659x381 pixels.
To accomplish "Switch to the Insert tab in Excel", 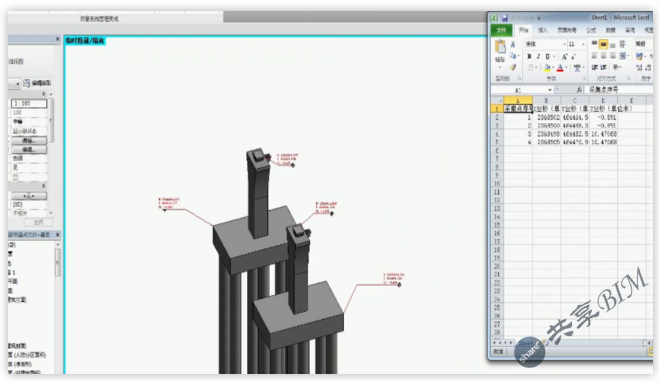I will (x=543, y=30).
